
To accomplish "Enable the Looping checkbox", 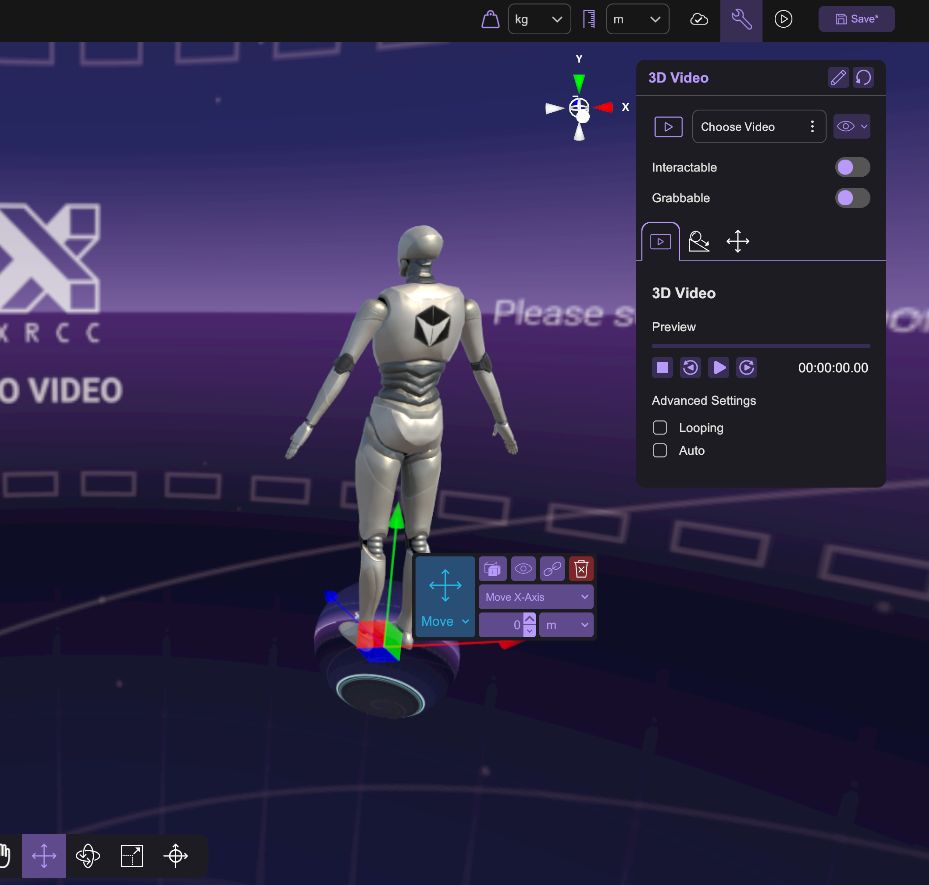I will pos(660,428).
